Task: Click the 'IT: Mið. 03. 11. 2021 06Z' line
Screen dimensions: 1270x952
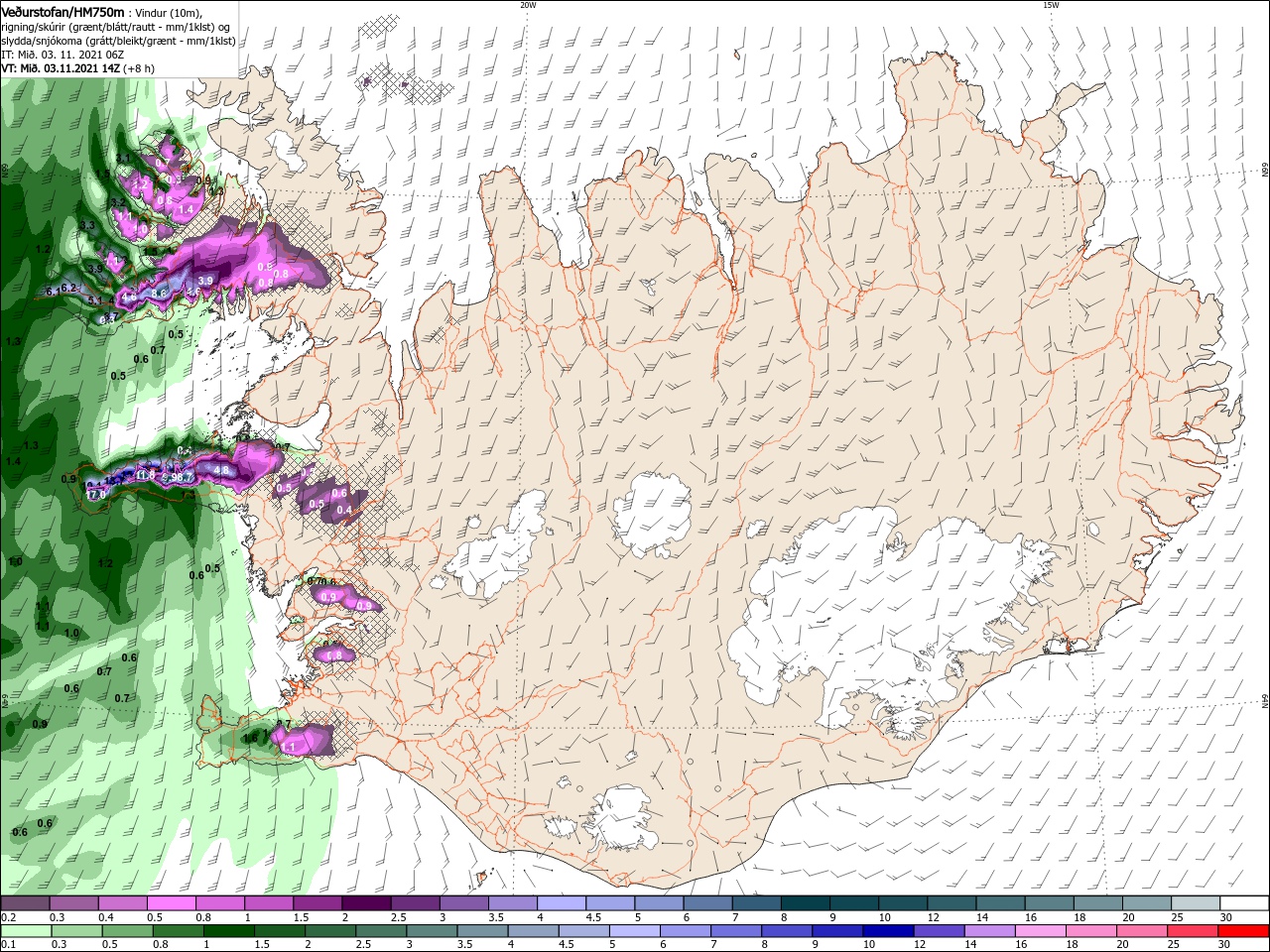Action: 63,55
